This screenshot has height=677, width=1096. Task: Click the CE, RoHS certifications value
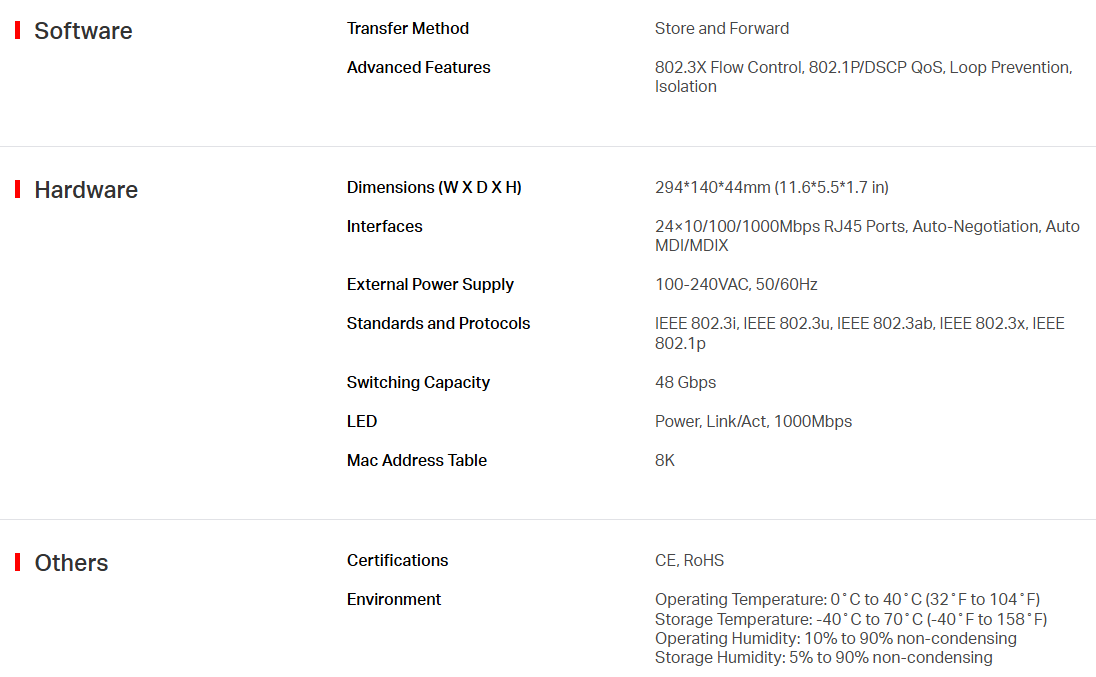[x=689, y=560]
